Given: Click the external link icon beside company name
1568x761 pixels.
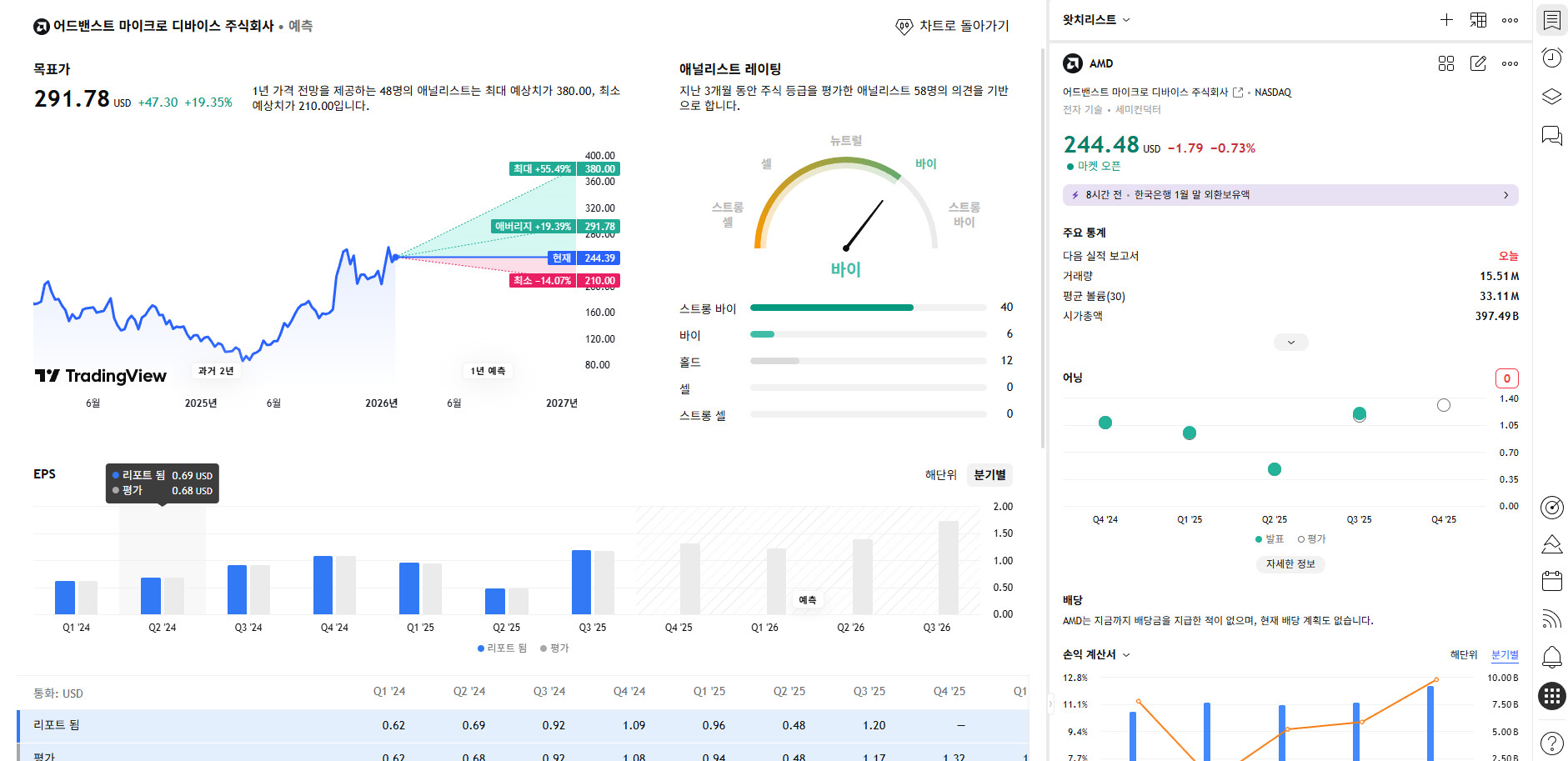Looking at the screenshot, I should point(1238,93).
